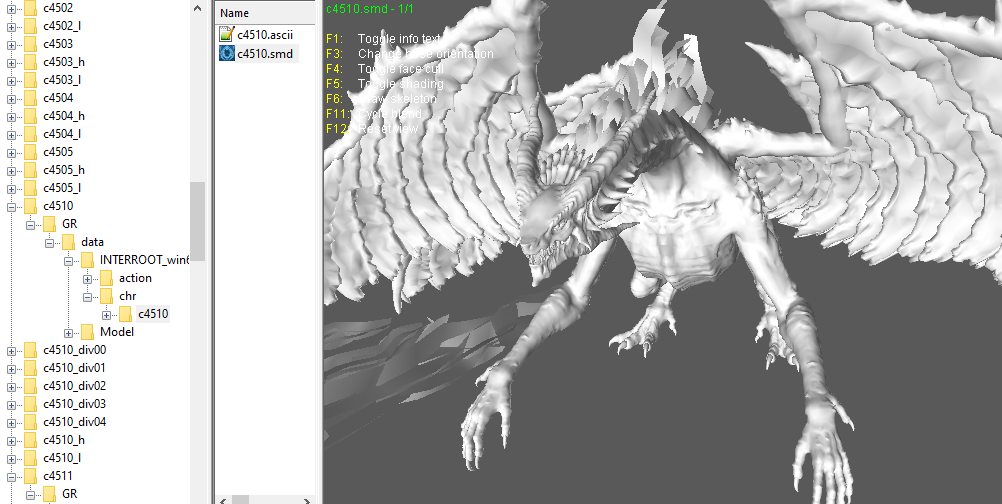
Task: Click the green c4510.smd - 1/1 title text
Action: pos(370,9)
